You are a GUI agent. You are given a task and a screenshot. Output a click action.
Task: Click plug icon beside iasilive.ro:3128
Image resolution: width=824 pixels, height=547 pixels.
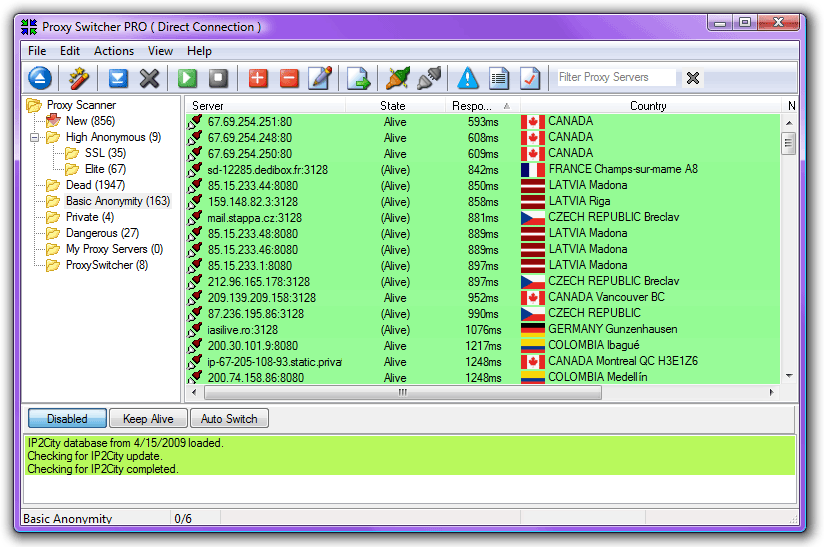pyautogui.click(x=195, y=330)
